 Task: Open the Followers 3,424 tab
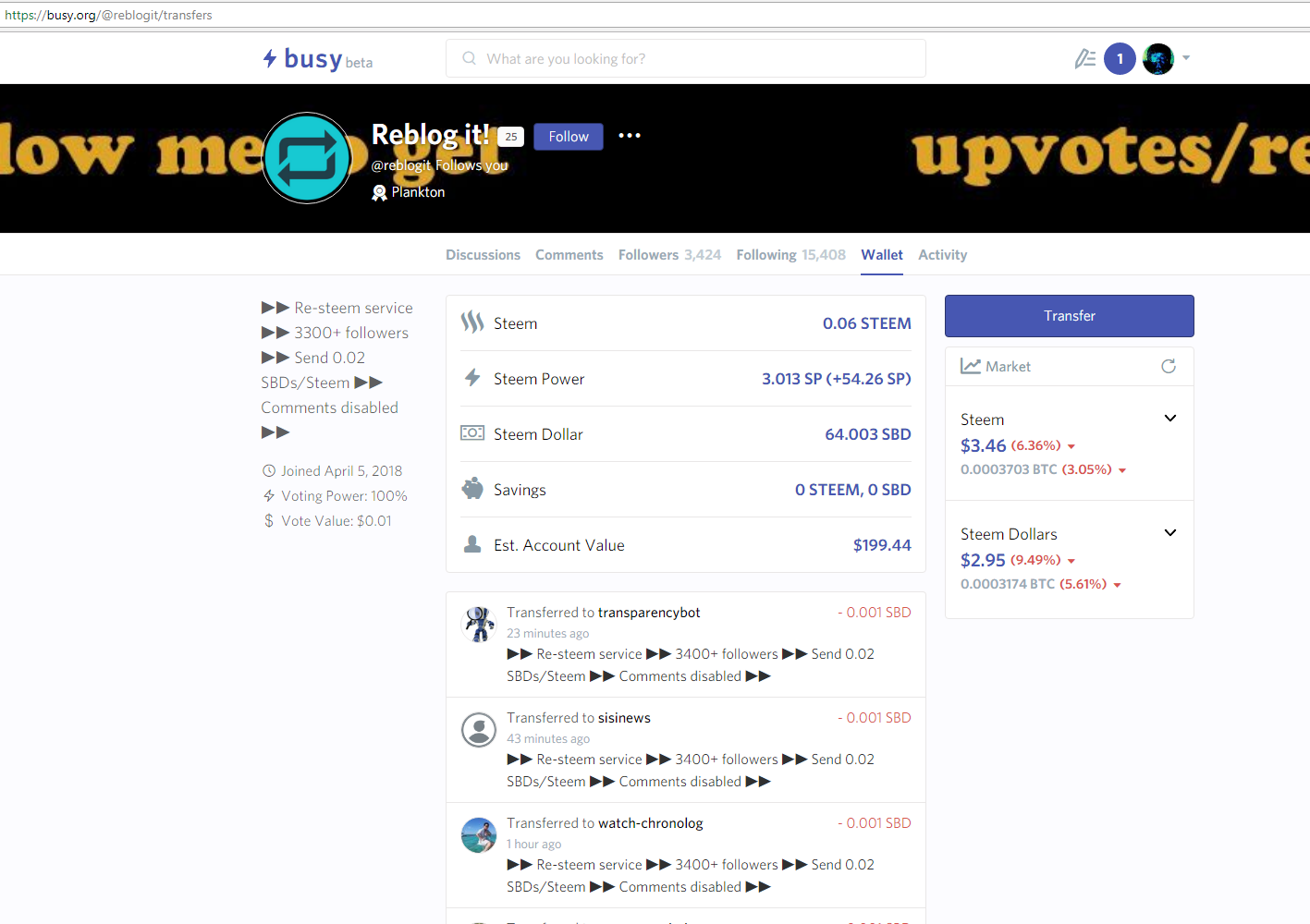[669, 255]
